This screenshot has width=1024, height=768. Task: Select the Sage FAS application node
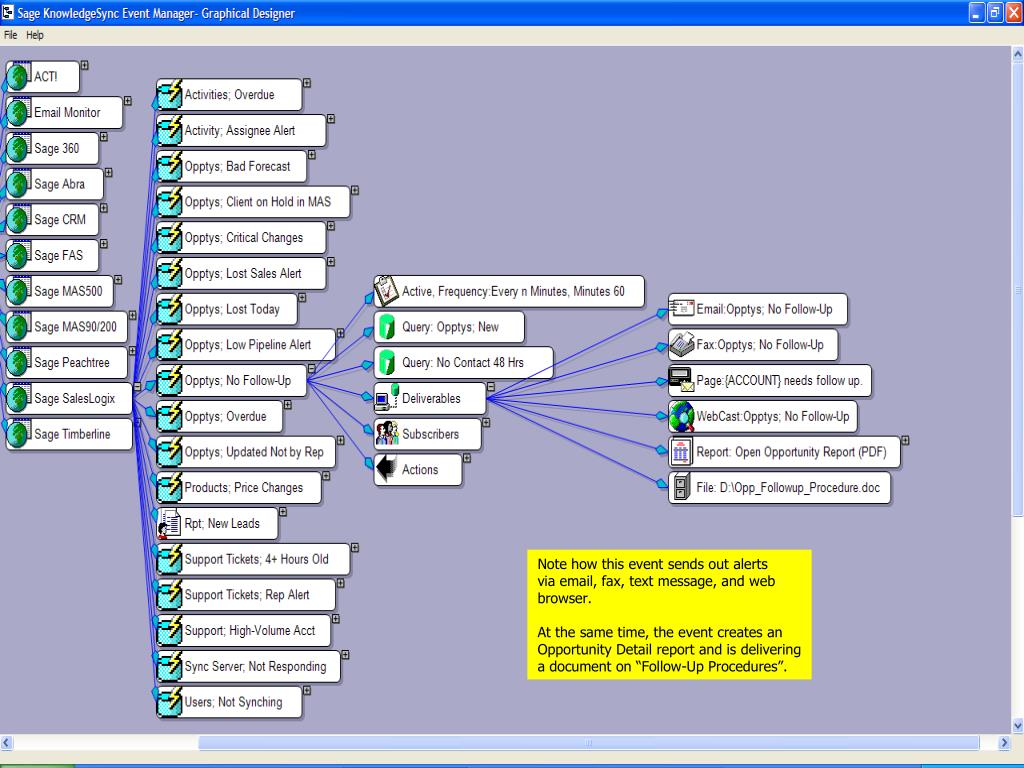[52, 255]
